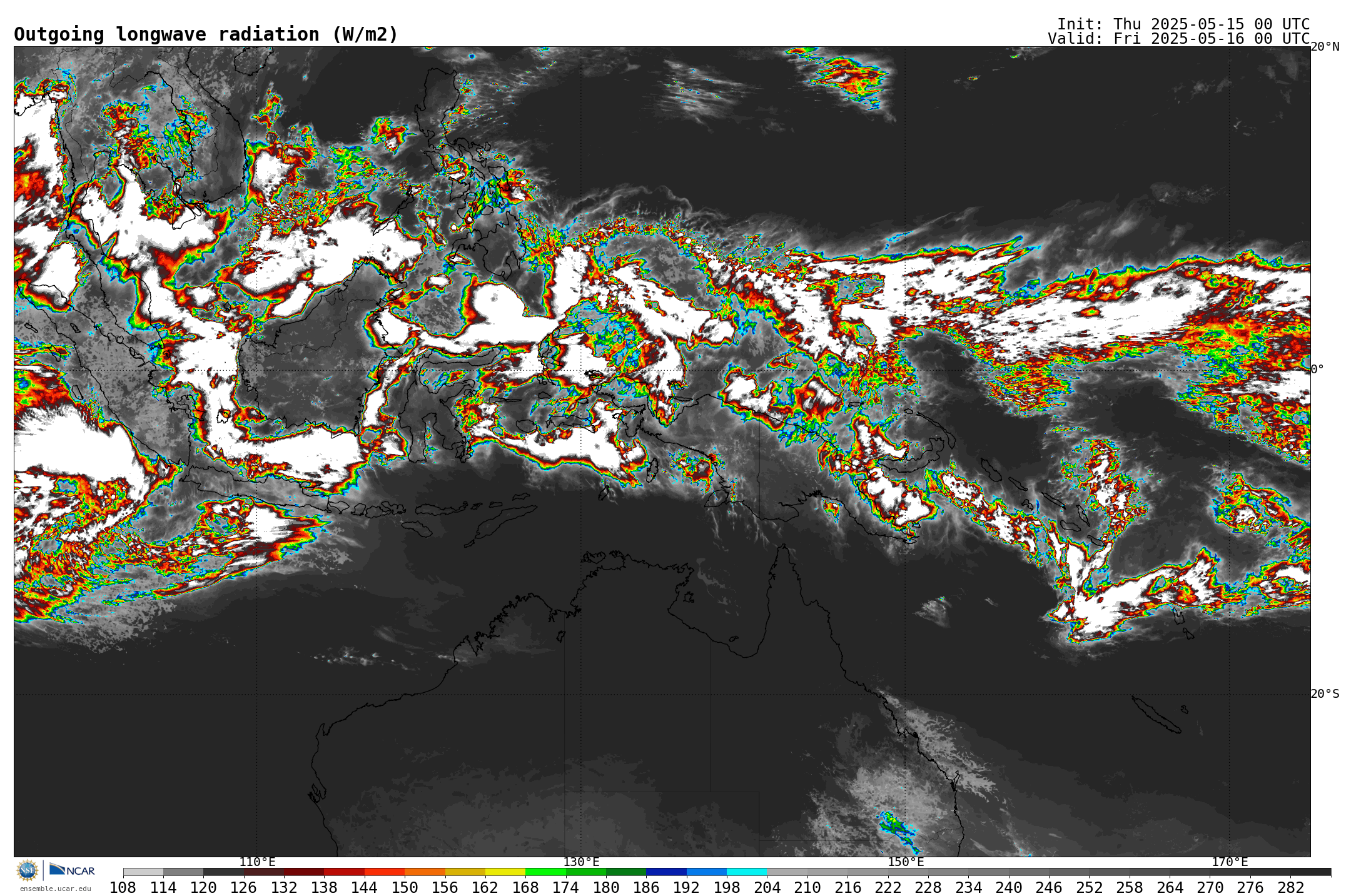Click the 174 colorbar tick label
The height and width of the screenshot is (896, 1351).
(x=565, y=887)
